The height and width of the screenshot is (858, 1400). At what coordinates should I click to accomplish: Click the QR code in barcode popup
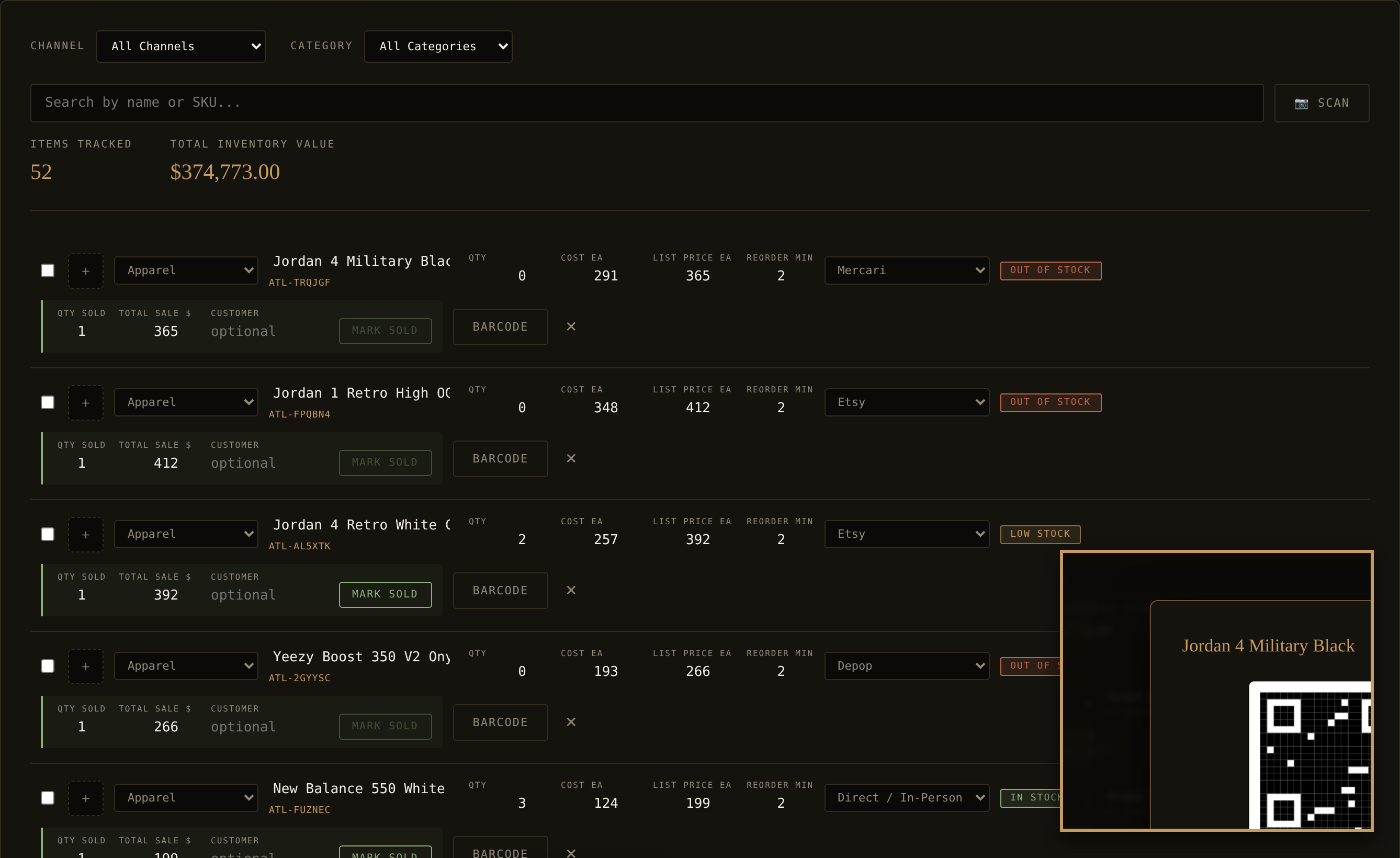1309,754
